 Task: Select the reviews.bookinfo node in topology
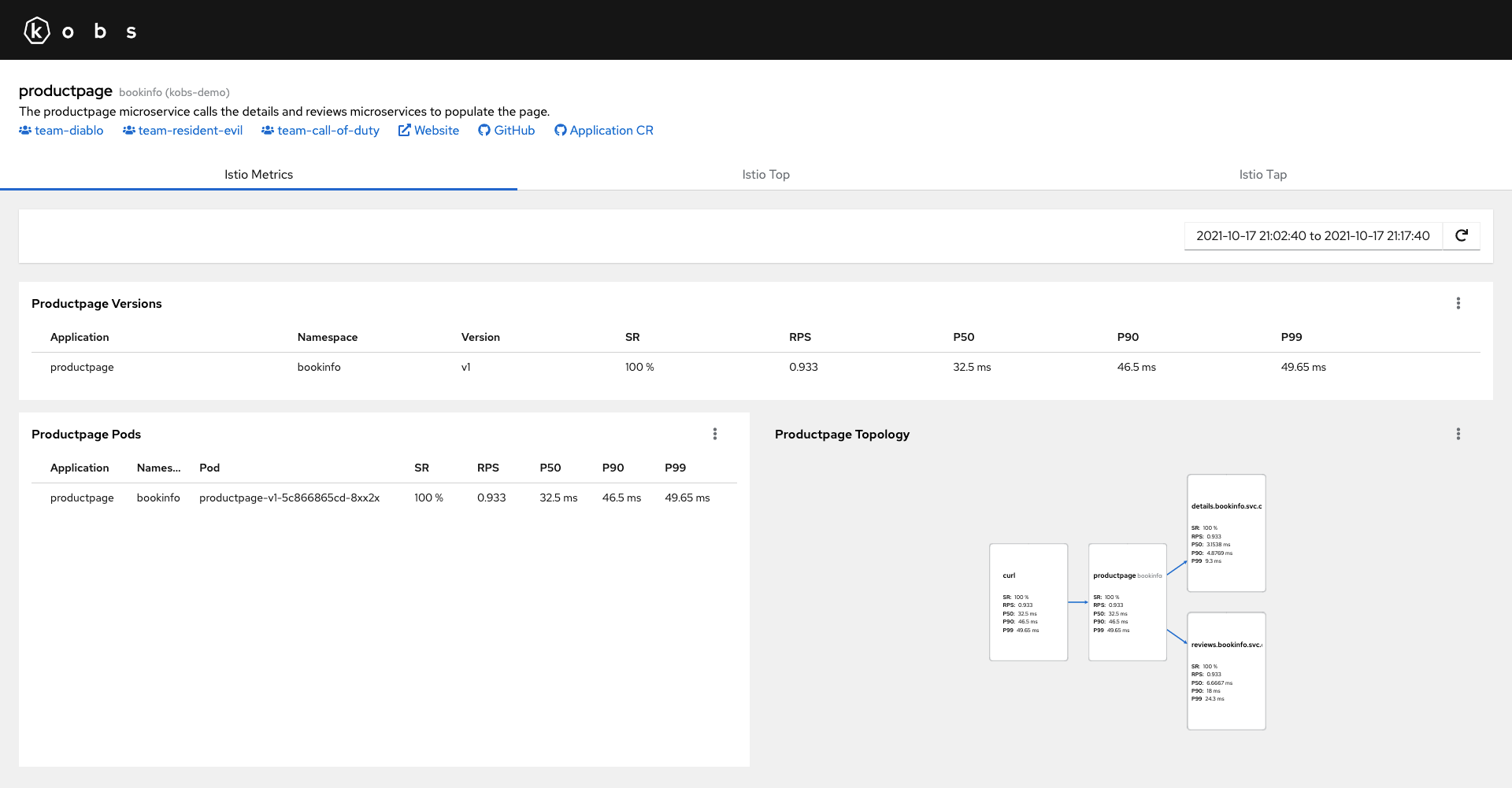tap(1226, 671)
